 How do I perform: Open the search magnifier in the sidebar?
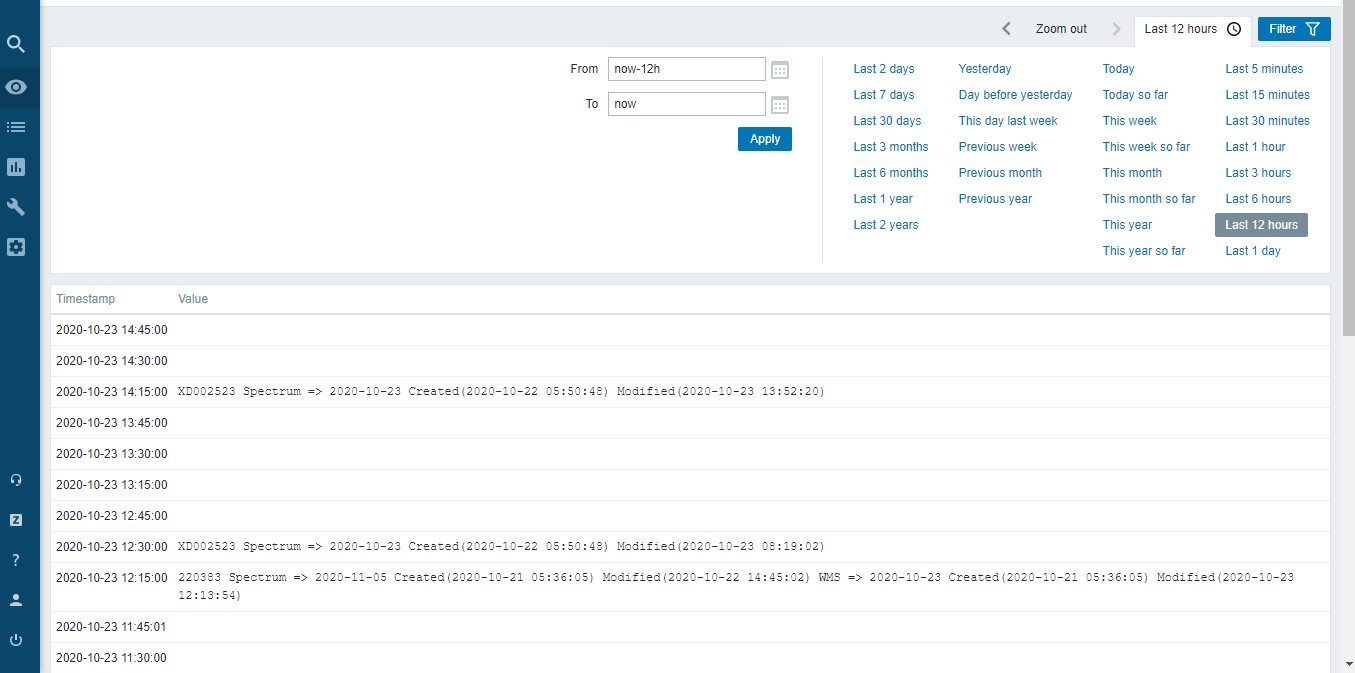pos(16,44)
